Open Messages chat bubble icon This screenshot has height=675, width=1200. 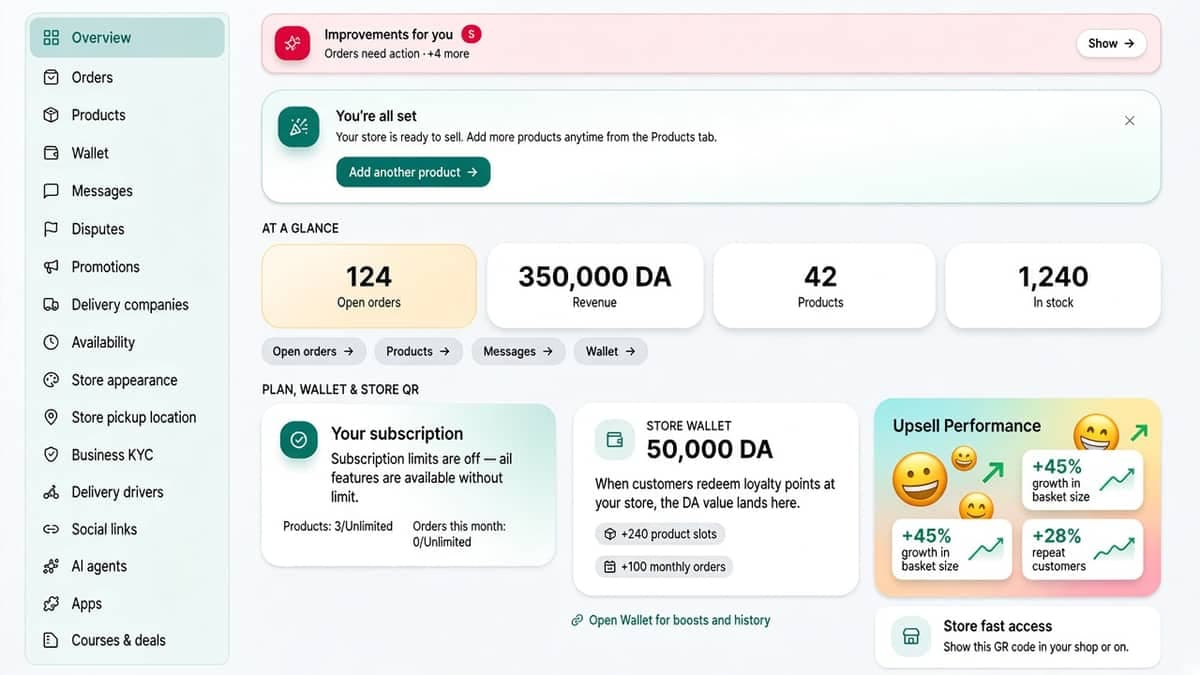(x=51, y=191)
